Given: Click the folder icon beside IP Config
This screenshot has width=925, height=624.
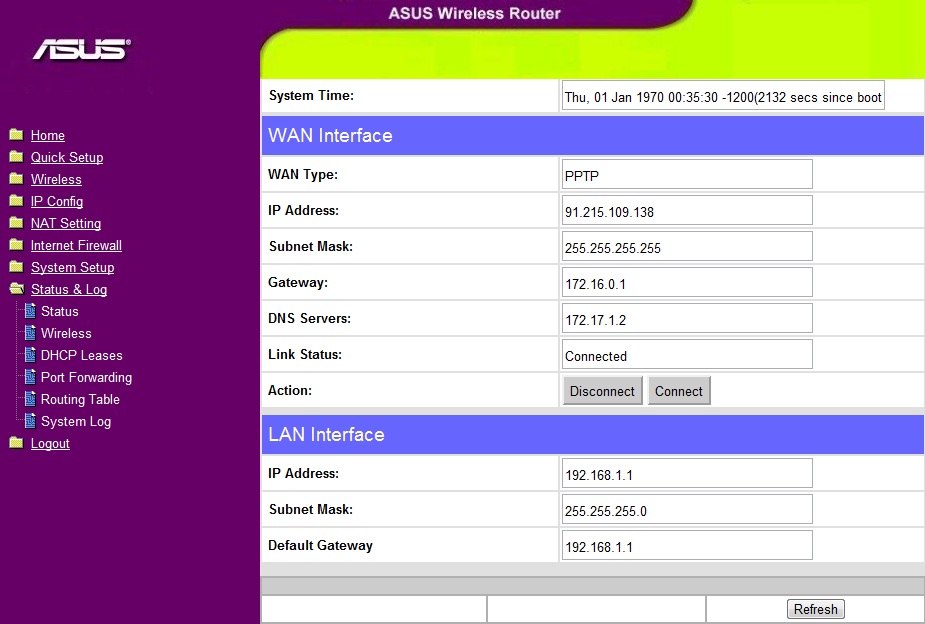Looking at the screenshot, I should (17, 201).
